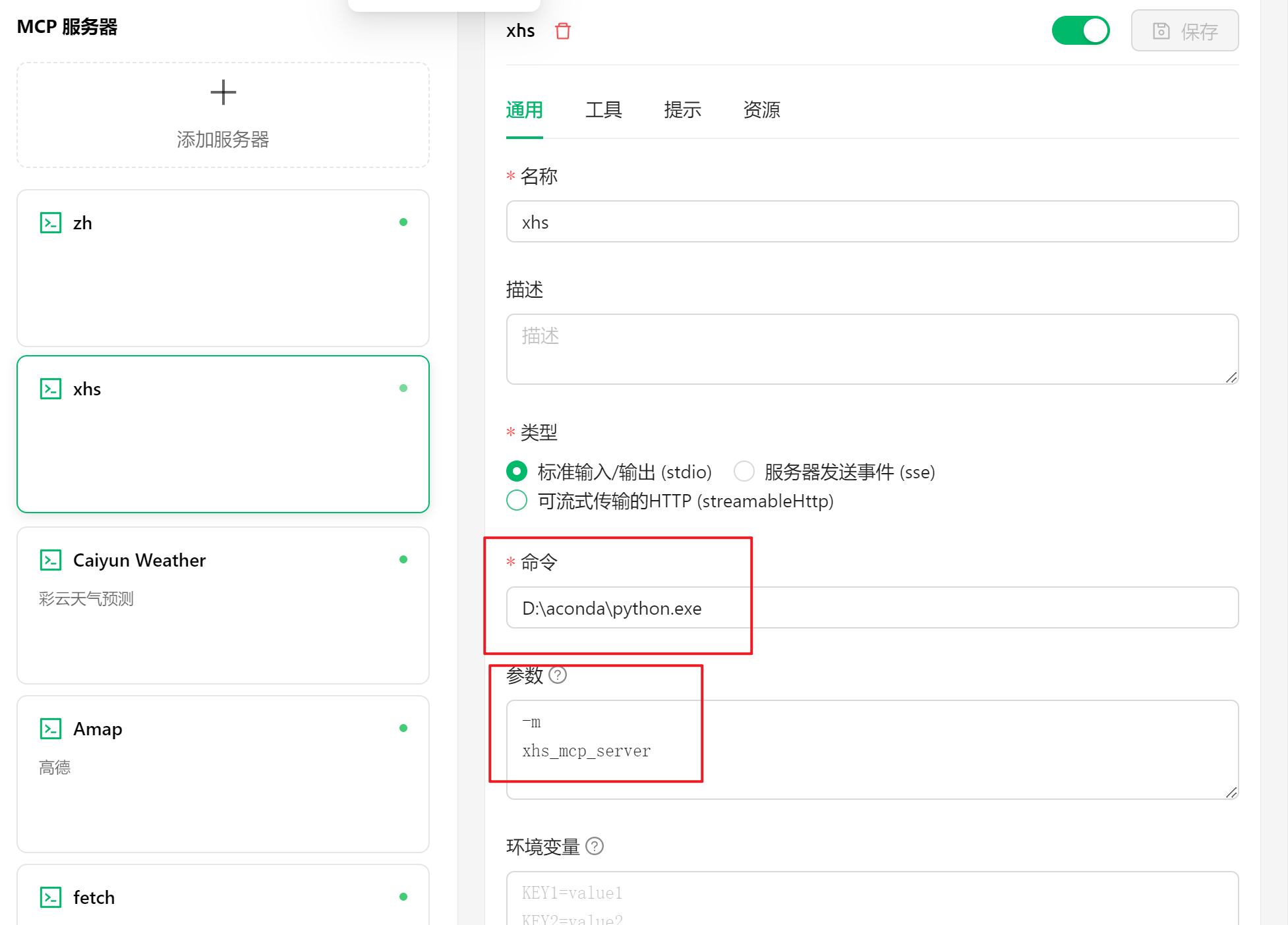Viewport: 1288px width, 925px height.
Task: Click the Caiyun Weather terminal icon
Action: (51, 560)
